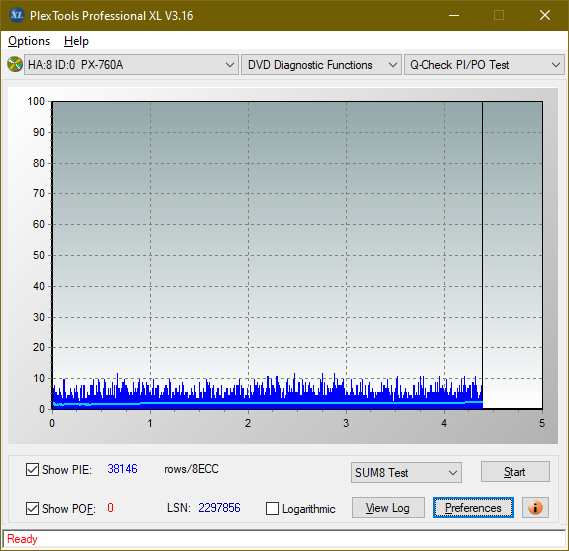Image resolution: width=569 pixels, height=551 pixels.
Task: Click the disc drive icon beside the drive selector
Action: click(x=15, y=65)
